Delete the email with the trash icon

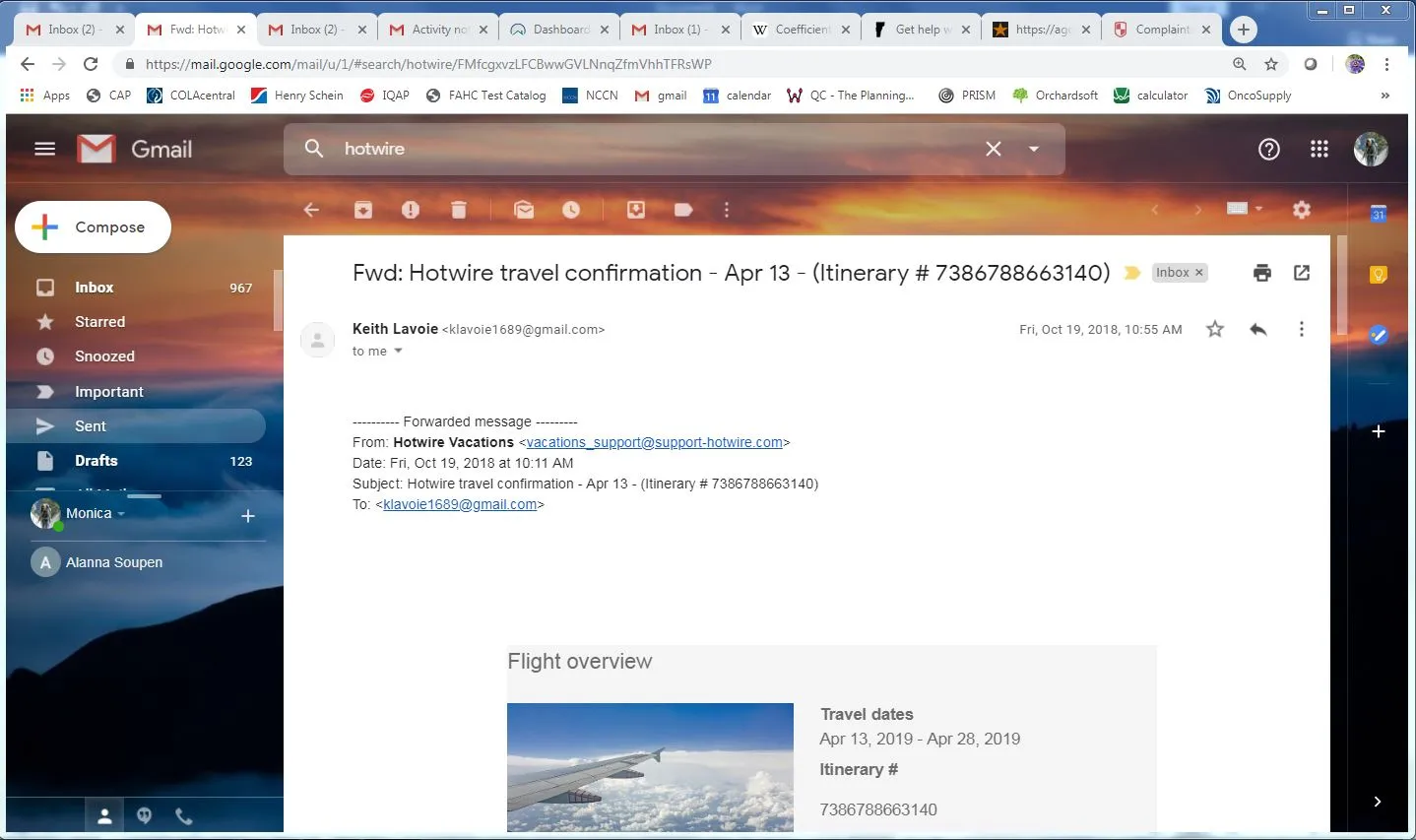click(458, 210)
